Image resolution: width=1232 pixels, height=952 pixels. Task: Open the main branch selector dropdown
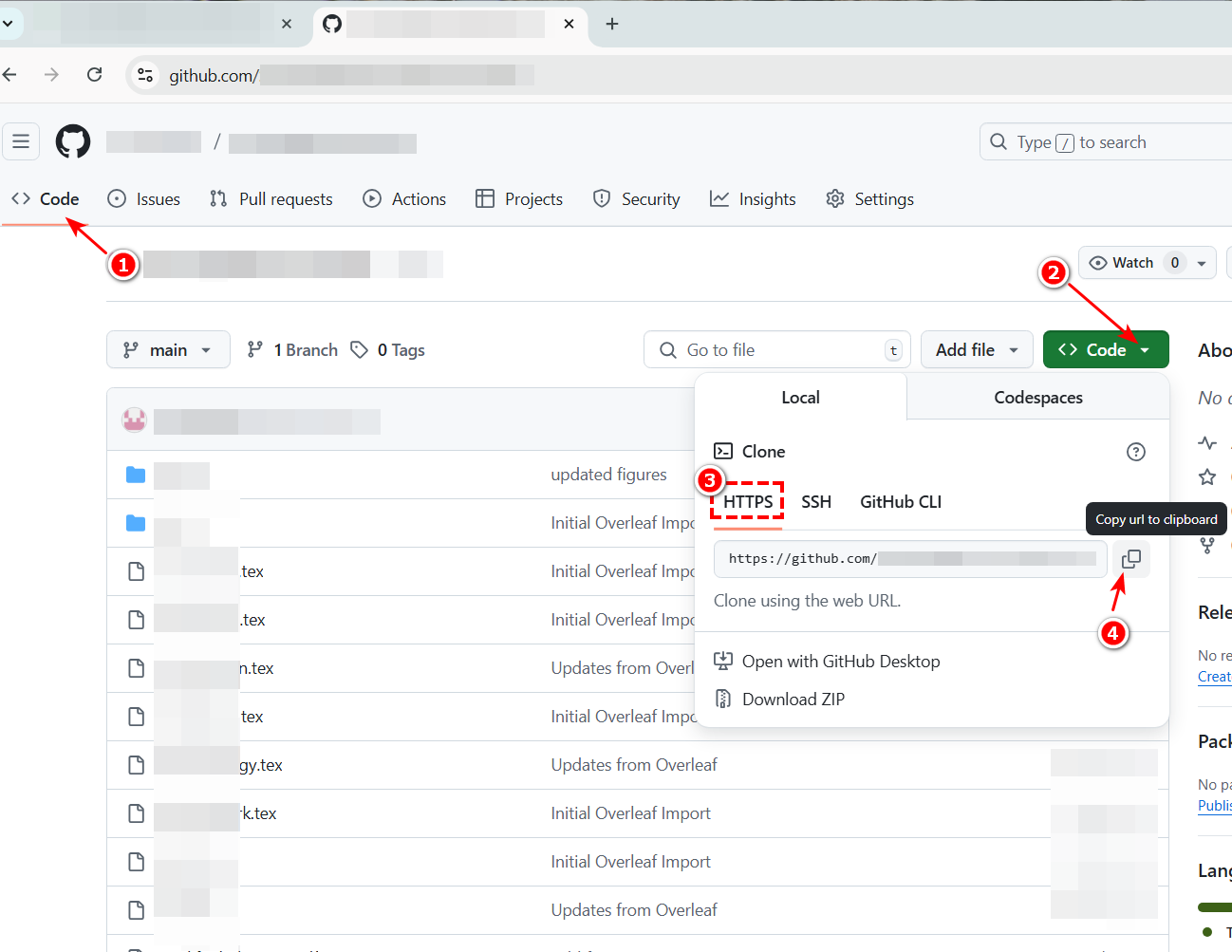tap(168, 349)
